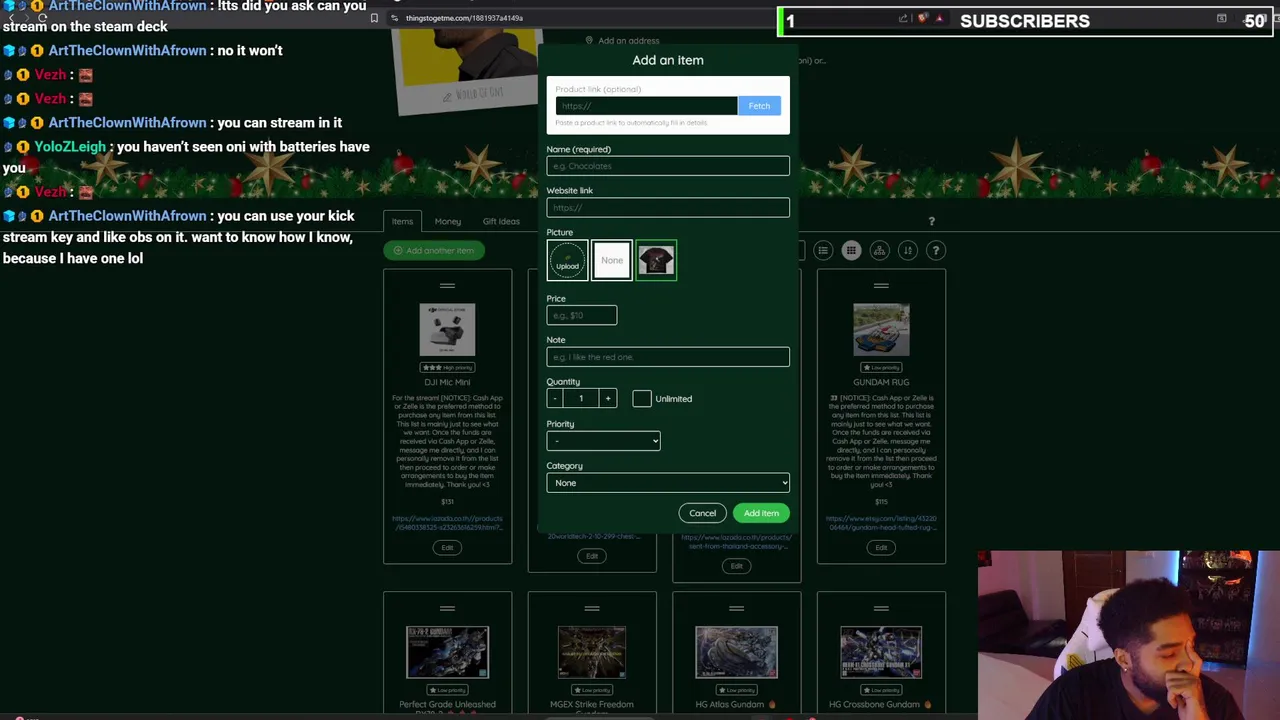
Task: Switch to the Gift Ideas tab
Action: coord(501,221)
